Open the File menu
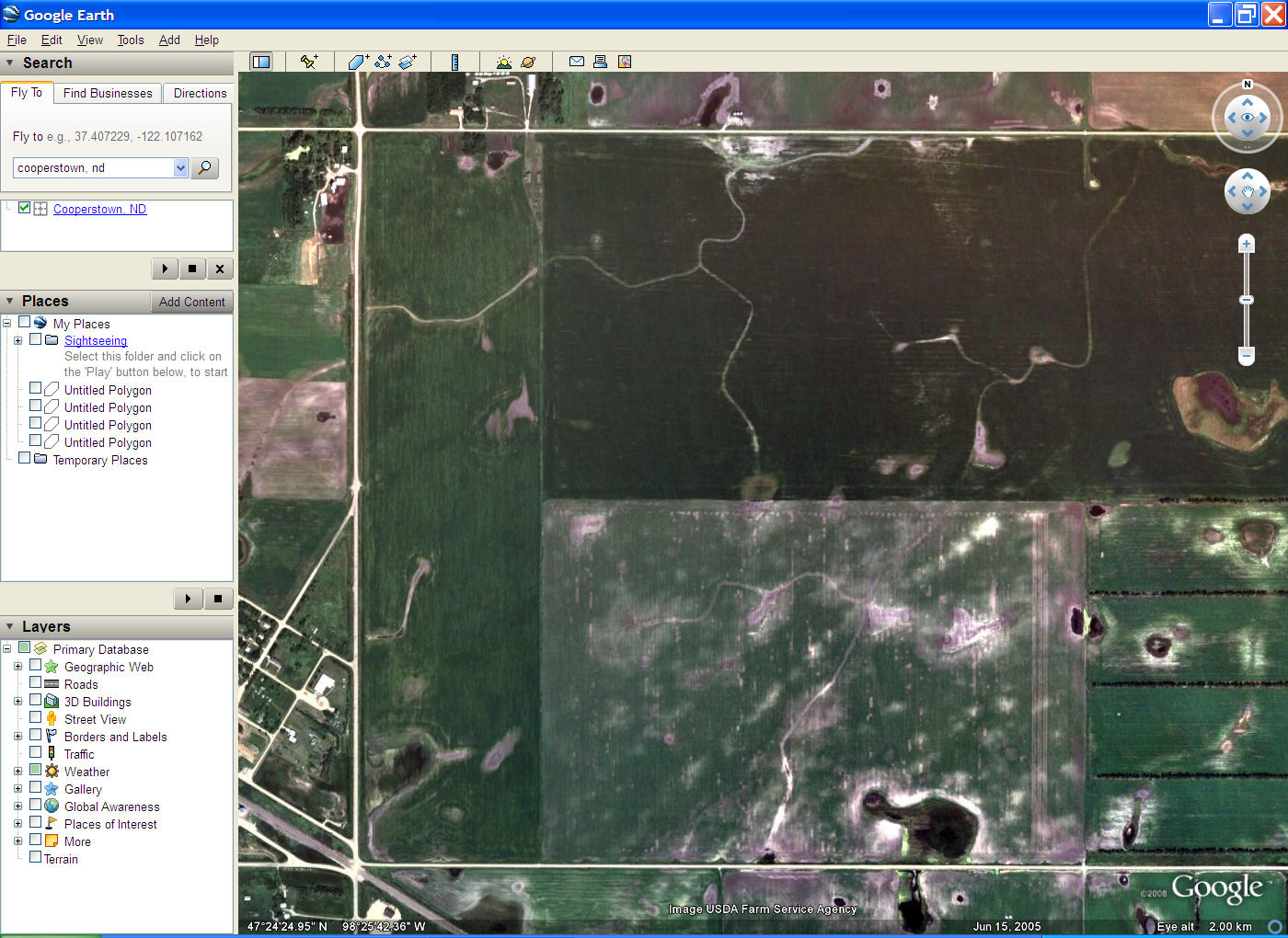 click(x=17, y=40)
